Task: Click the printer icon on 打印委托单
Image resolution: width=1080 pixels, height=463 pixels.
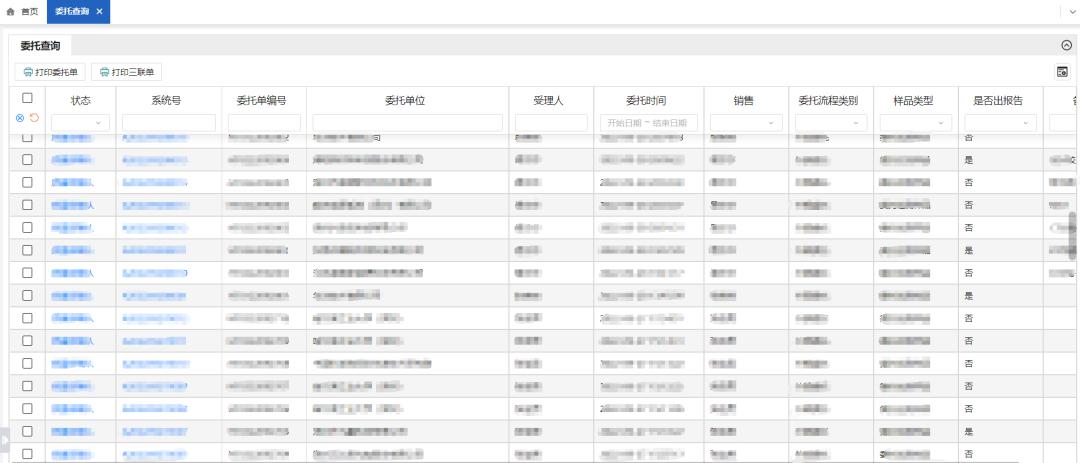Action: (x=28, y=72)
